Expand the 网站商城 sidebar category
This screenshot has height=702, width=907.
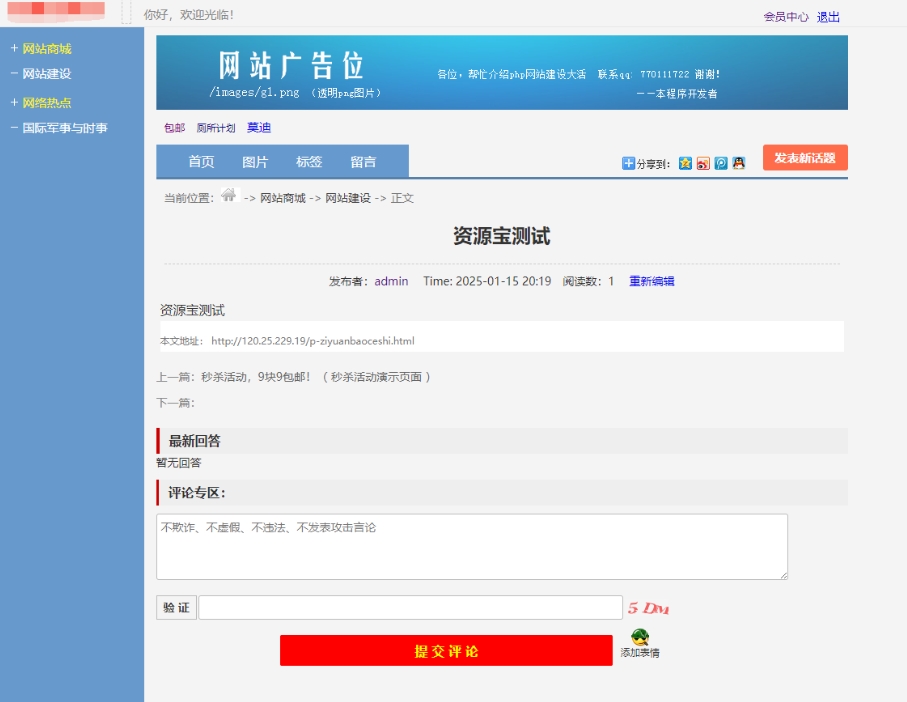[x=46, y=49]
